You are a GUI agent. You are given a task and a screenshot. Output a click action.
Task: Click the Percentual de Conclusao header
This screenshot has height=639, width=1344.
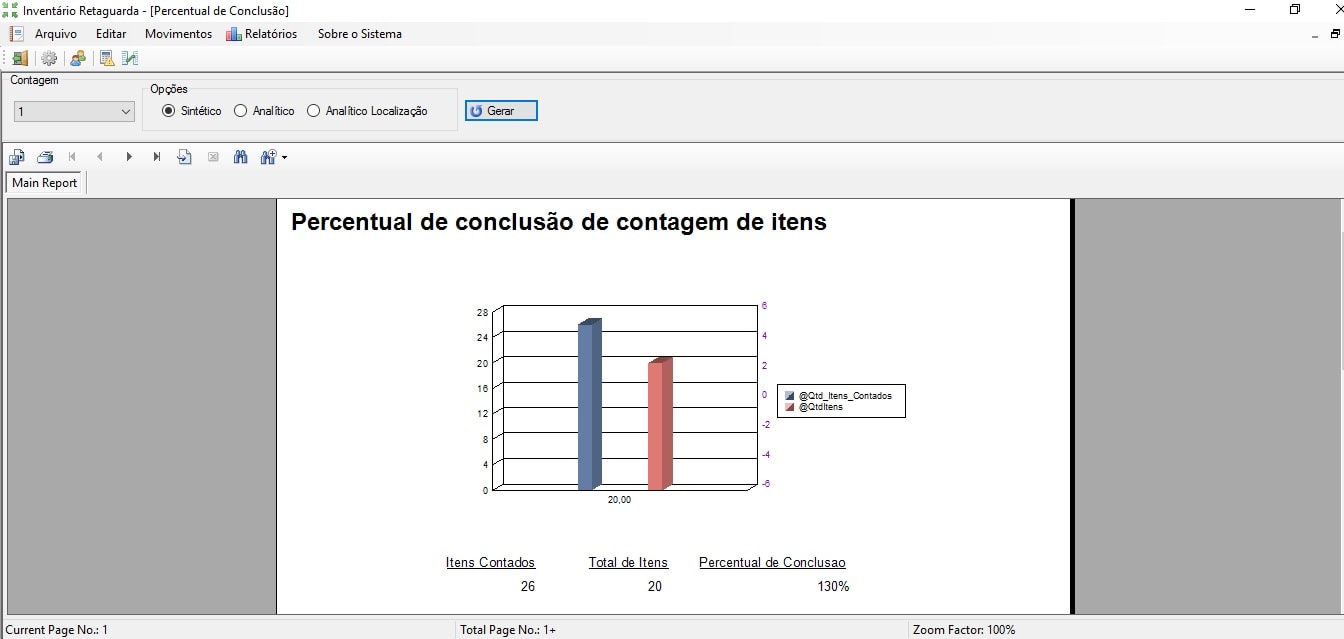pyautogui.click(x=772, y=563)
